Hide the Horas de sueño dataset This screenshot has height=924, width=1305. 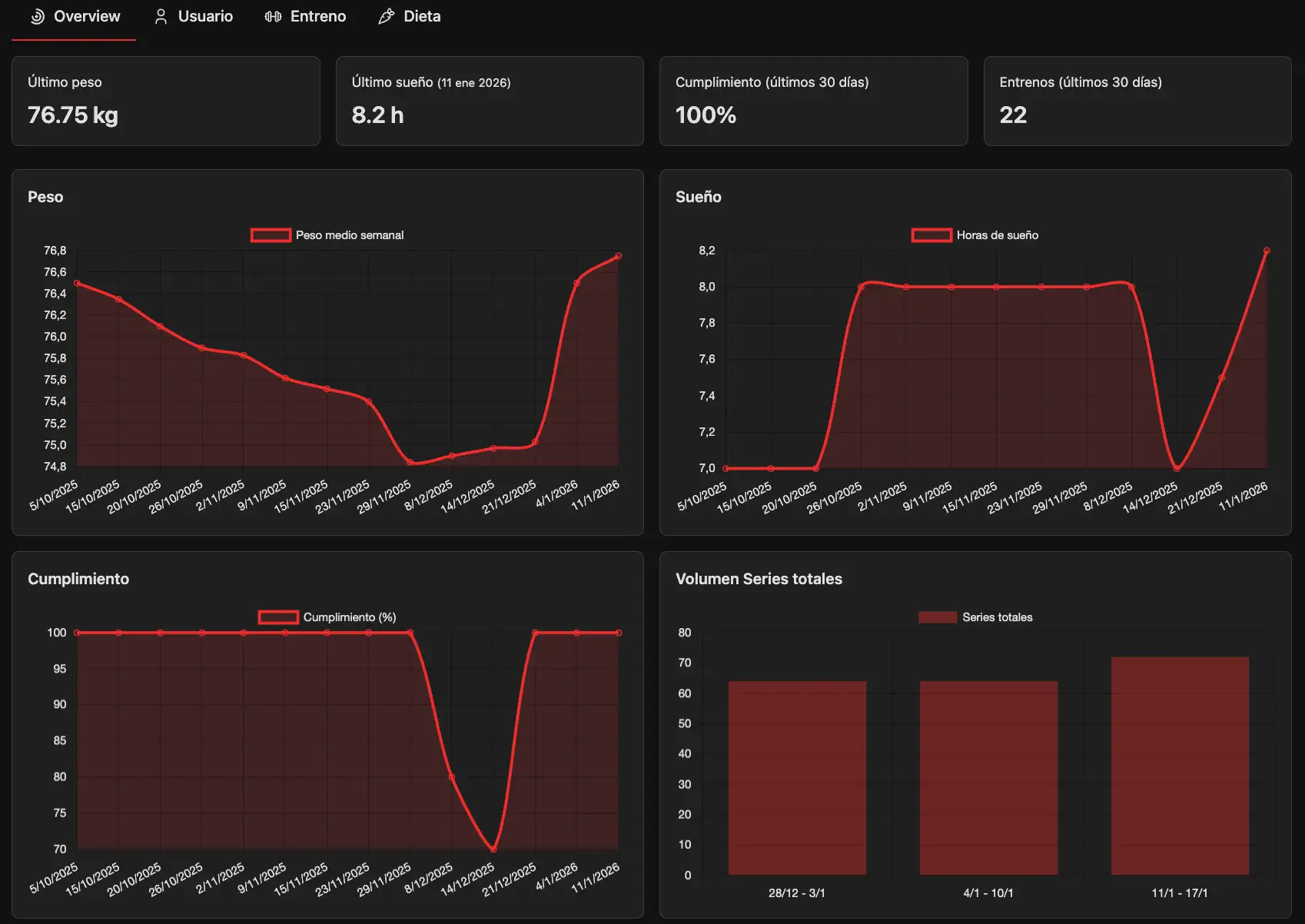[x=975, y=235]
